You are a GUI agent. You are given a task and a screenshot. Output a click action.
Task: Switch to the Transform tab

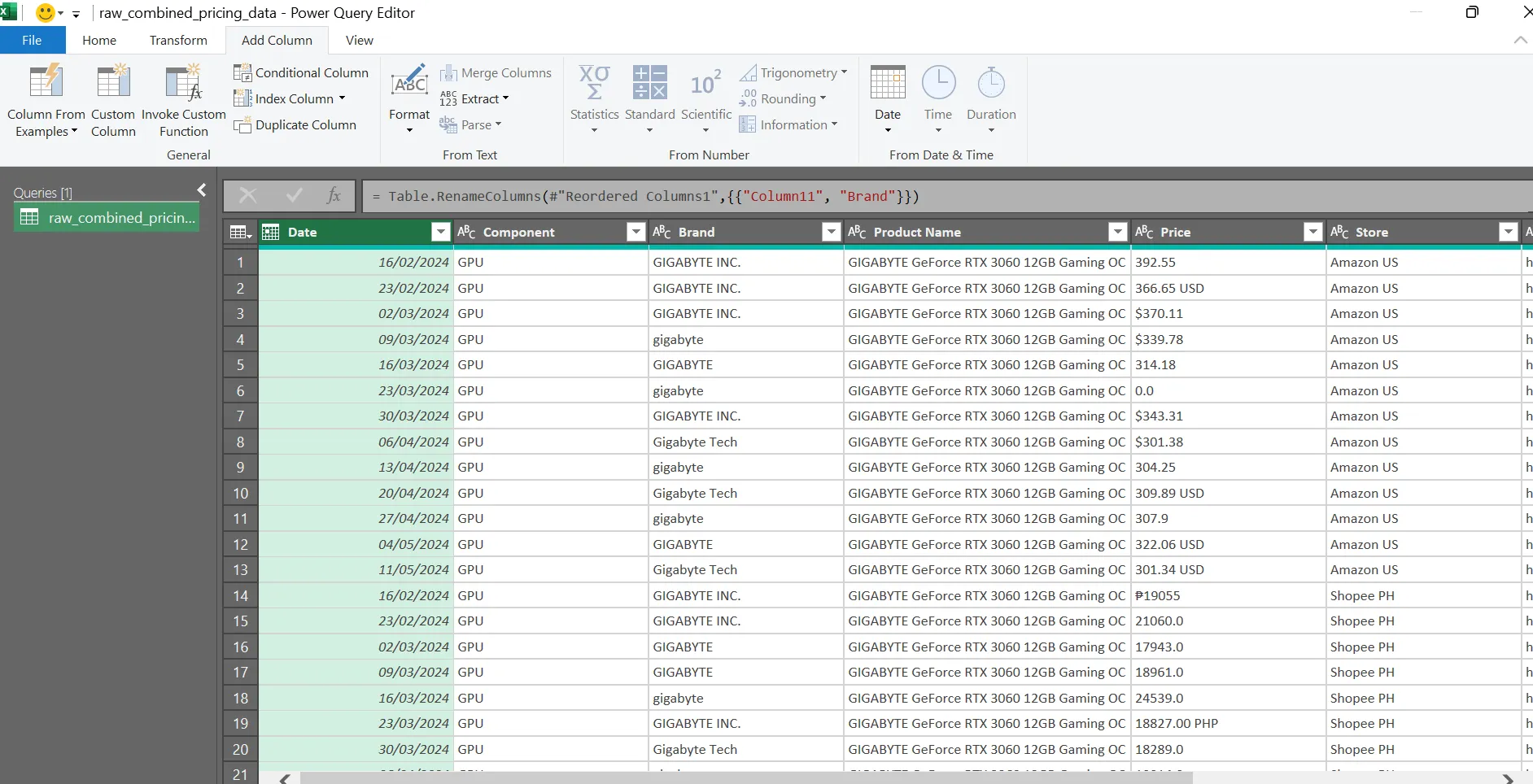tap(178, 40)
